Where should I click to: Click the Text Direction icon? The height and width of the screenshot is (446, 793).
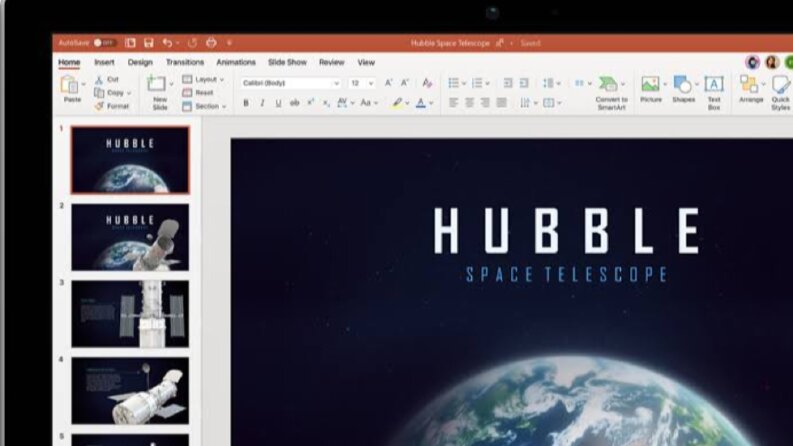tap(525, 103)
